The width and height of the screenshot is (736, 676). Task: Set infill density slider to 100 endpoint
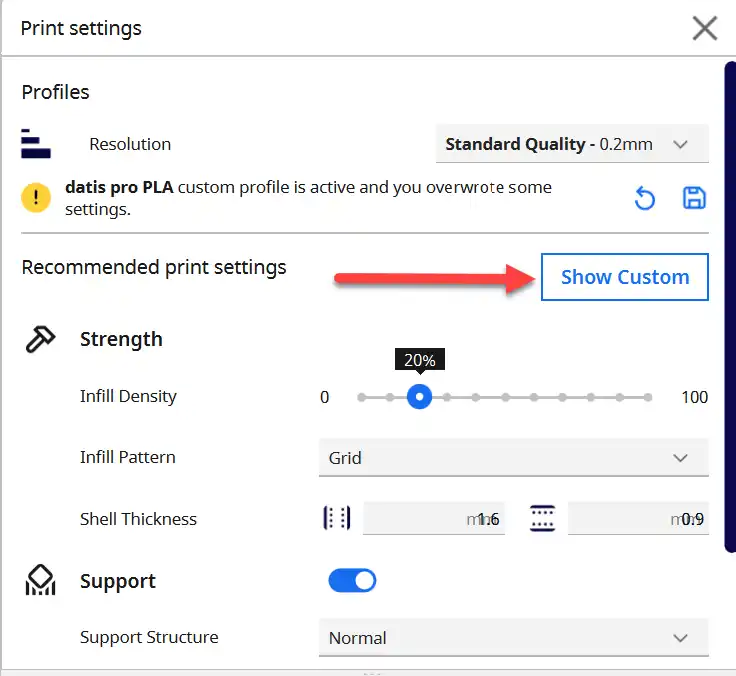click(648, 398)
